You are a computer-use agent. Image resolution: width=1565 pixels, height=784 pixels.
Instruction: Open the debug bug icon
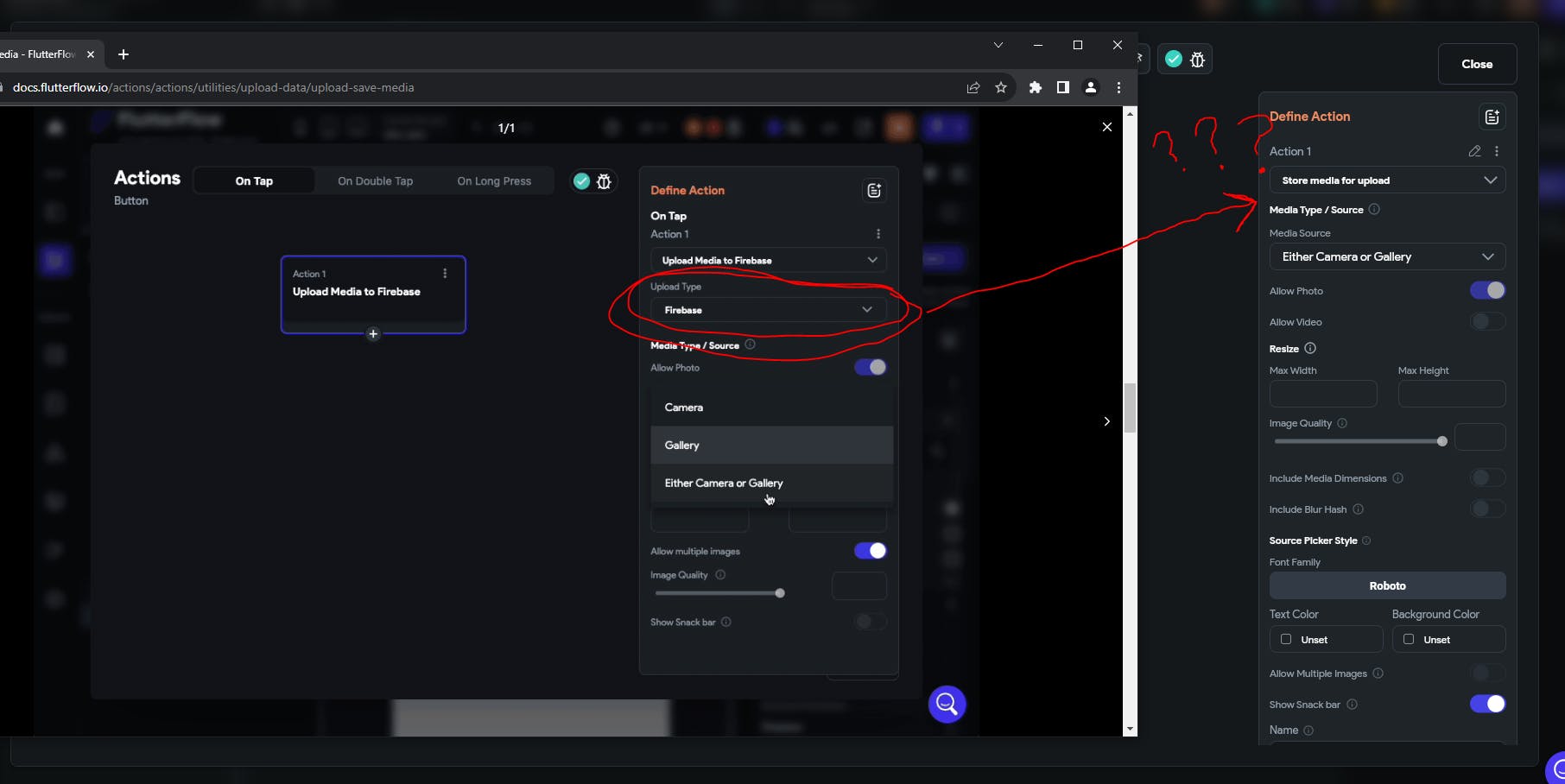(1198, 60)
